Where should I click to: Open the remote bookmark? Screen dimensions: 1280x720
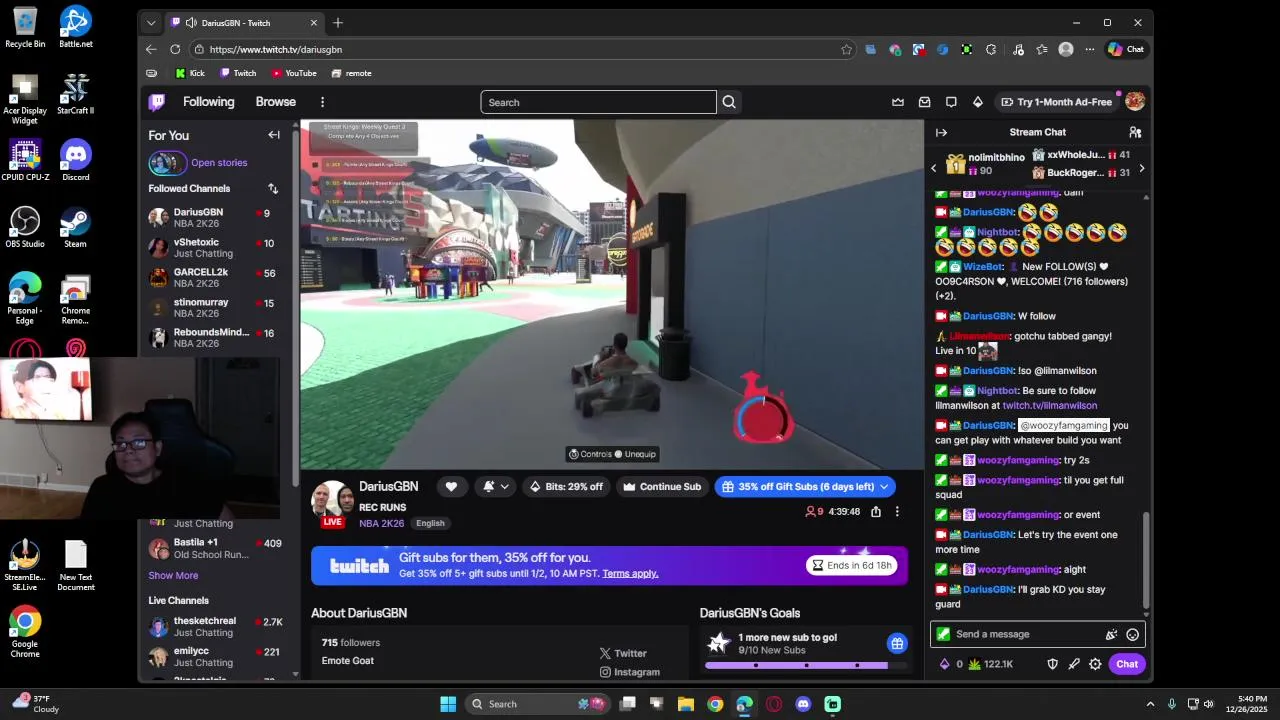pos(351,73)
